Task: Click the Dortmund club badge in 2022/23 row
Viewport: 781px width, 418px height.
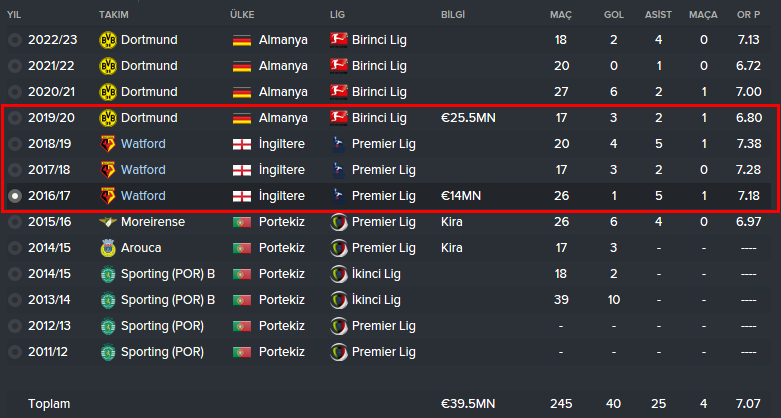Action: point(108,40)
